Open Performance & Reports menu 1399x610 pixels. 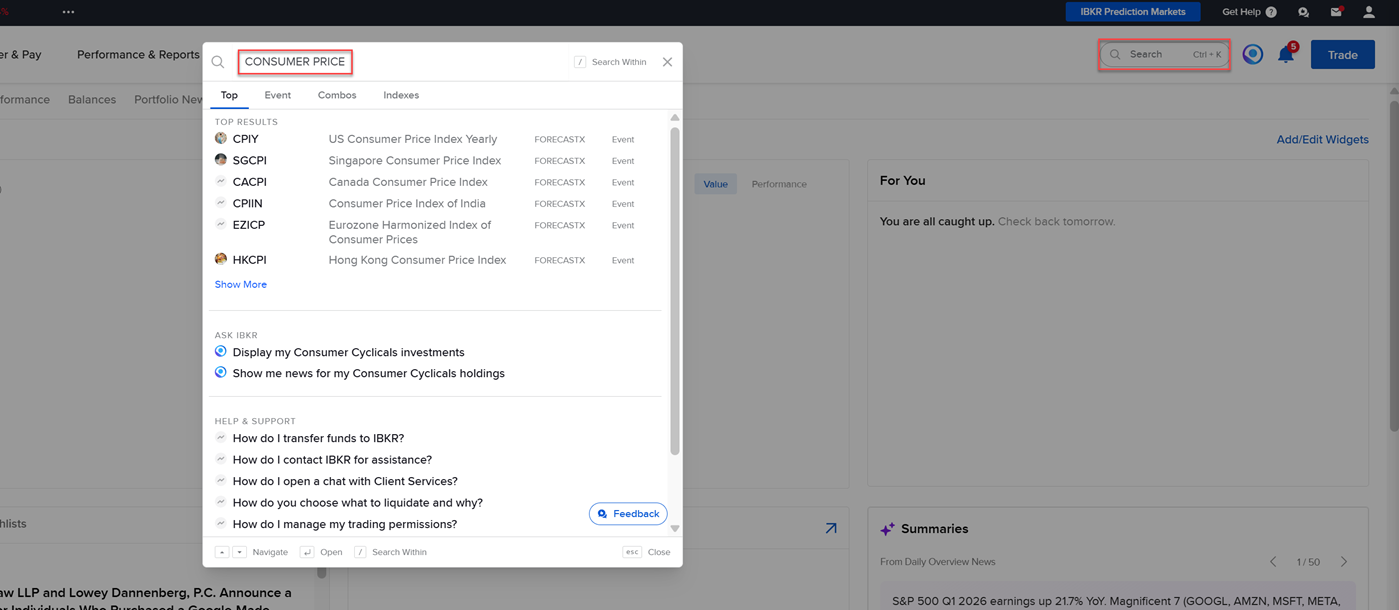(138, 55)
